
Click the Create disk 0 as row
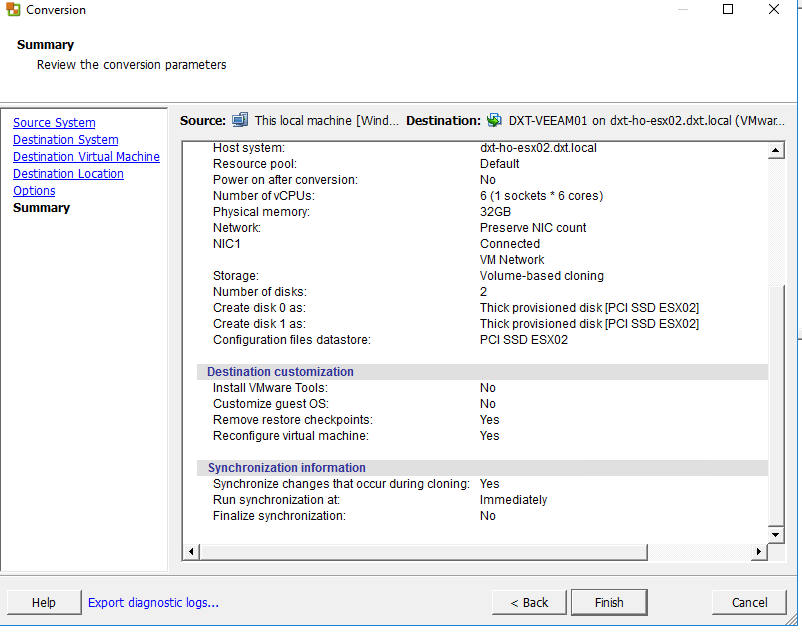pos(481,308)
